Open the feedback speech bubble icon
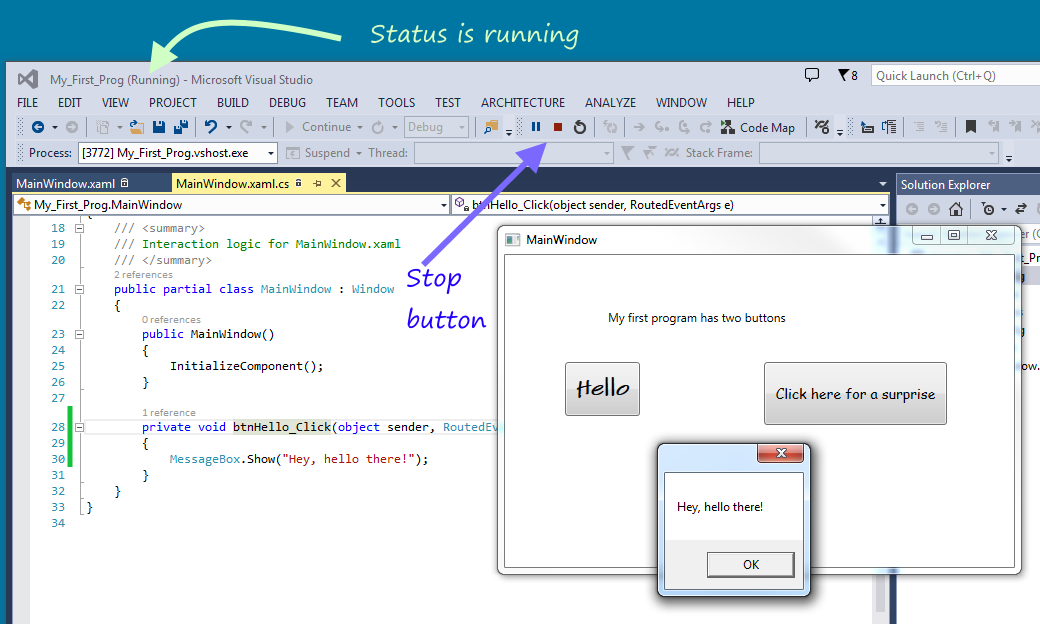This screenshot has height=624, width=1040. 812,76
